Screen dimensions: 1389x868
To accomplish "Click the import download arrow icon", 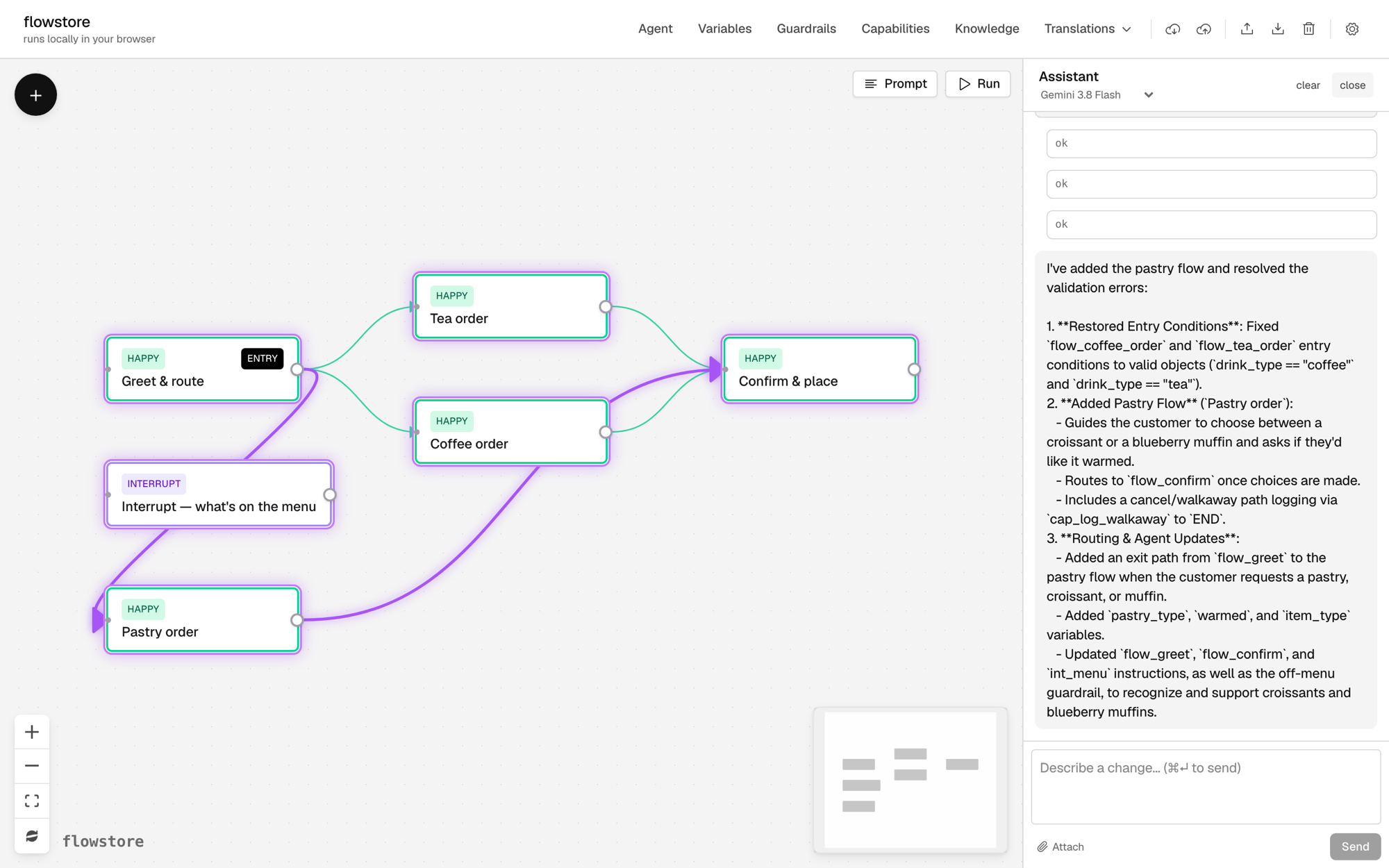I will coord(1278,29).
